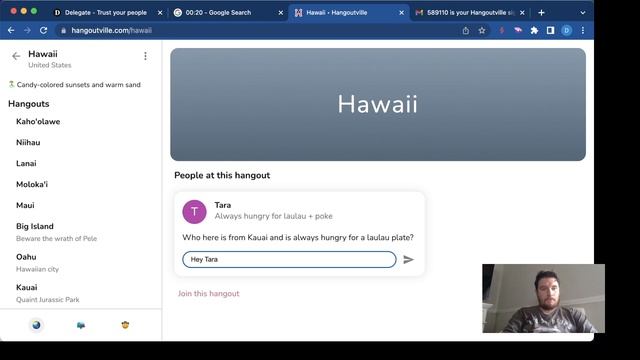Click Join this hangout link
The width and height of the screenshot is (640, 360).
[209, 293]
